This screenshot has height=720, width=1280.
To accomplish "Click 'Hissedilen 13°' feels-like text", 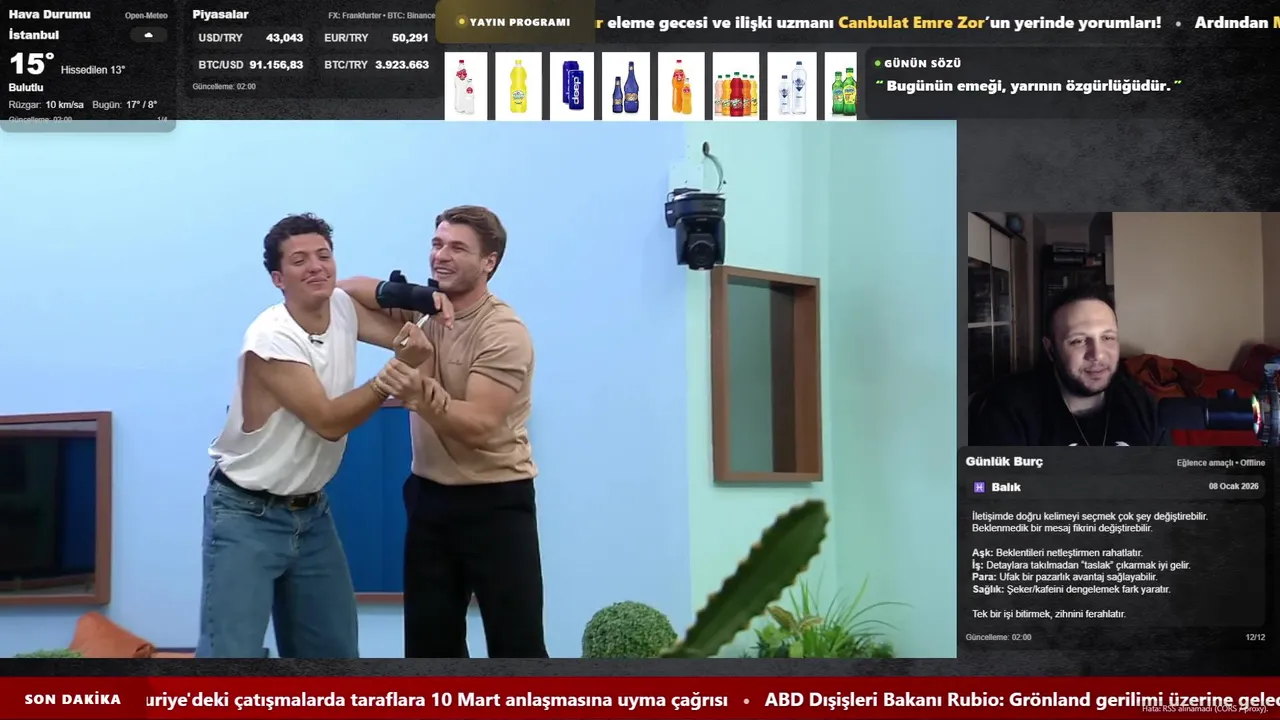I will click(93, 70).
